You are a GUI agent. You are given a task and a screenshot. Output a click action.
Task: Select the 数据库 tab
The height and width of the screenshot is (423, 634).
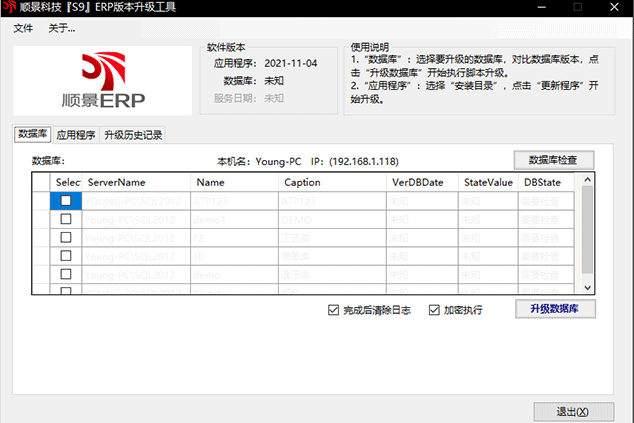33,133
